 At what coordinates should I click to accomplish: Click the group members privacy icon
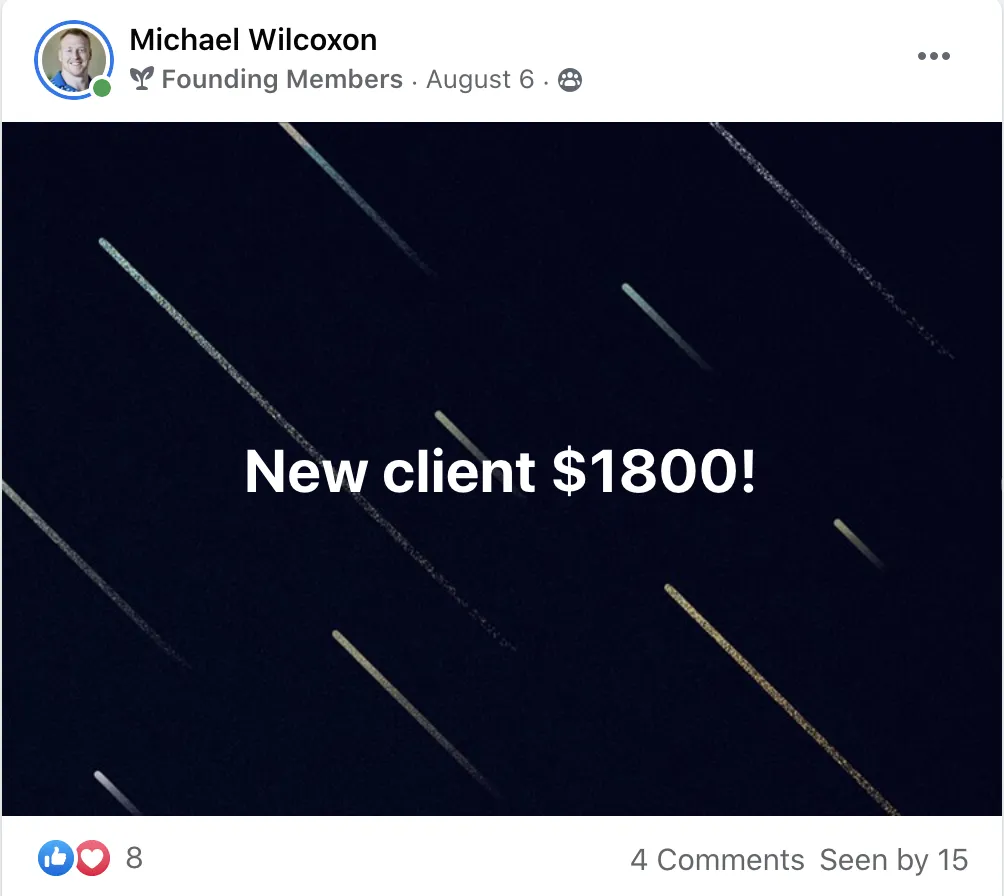point(569,80)
